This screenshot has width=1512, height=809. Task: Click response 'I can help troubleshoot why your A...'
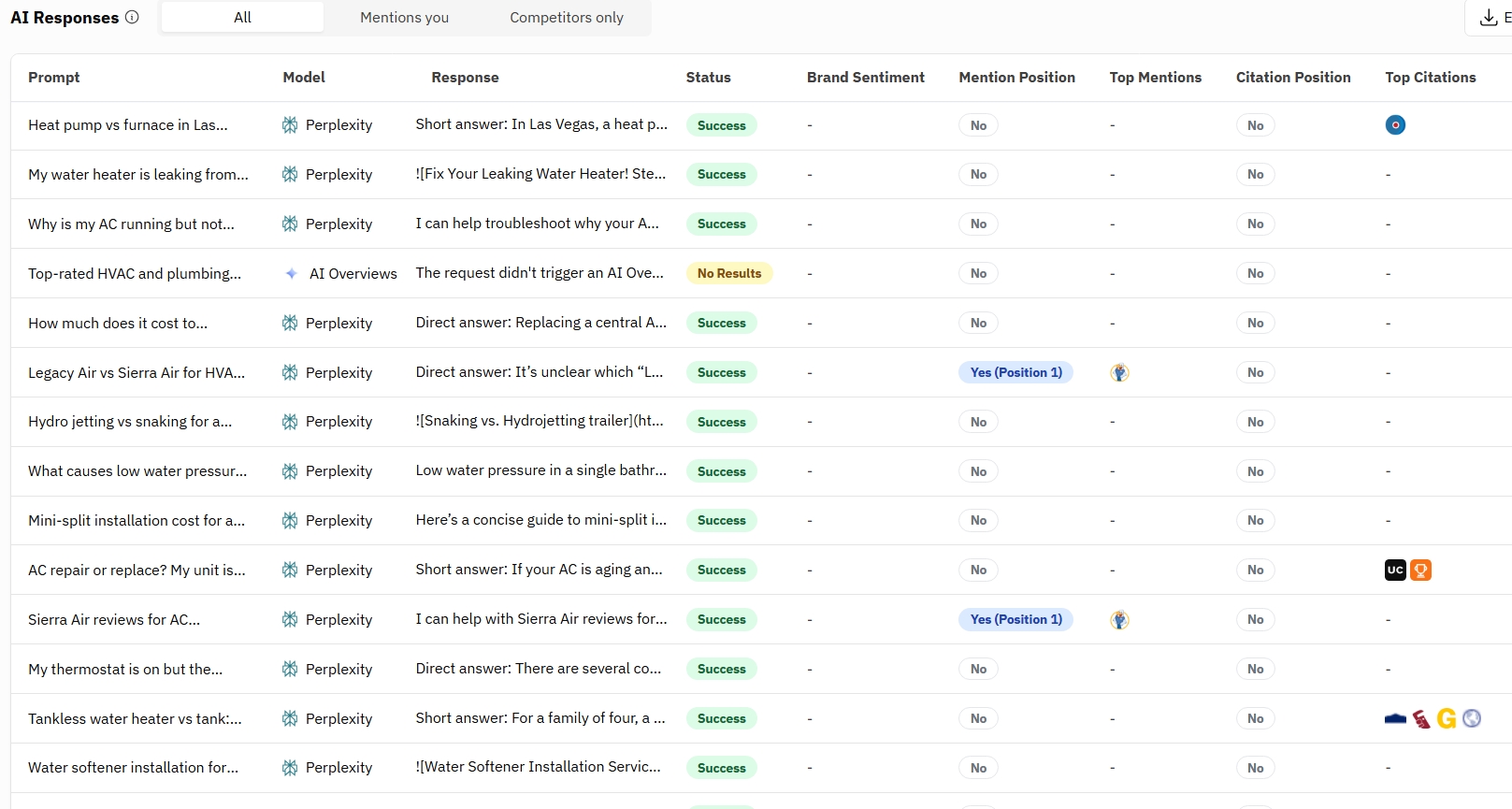coord(537,224)
